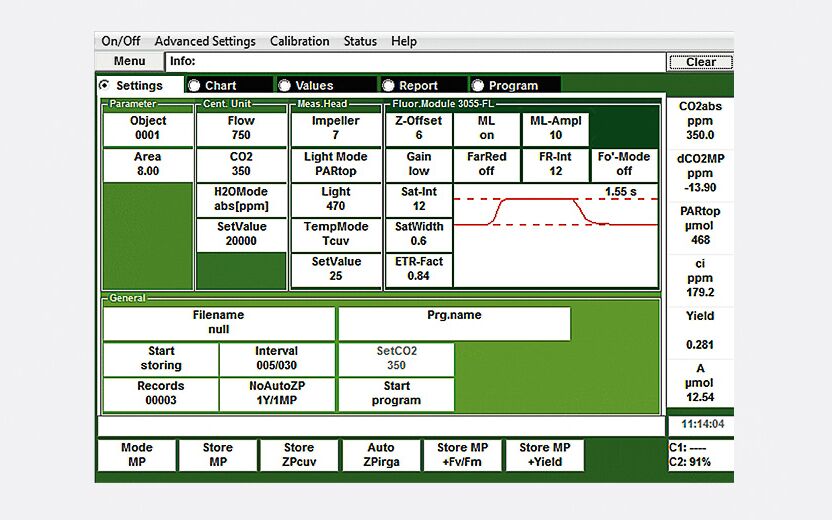Click the Store MP +Fv/Fm button

coord(462,455)
